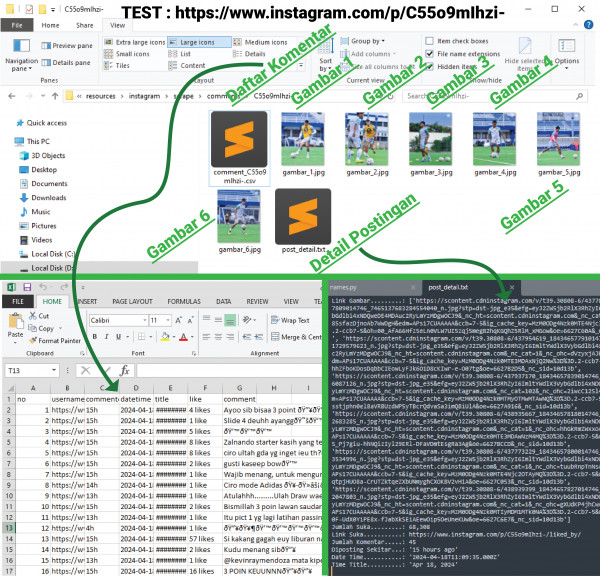Open Underline style dropdown in Excel

click(127, 336)
